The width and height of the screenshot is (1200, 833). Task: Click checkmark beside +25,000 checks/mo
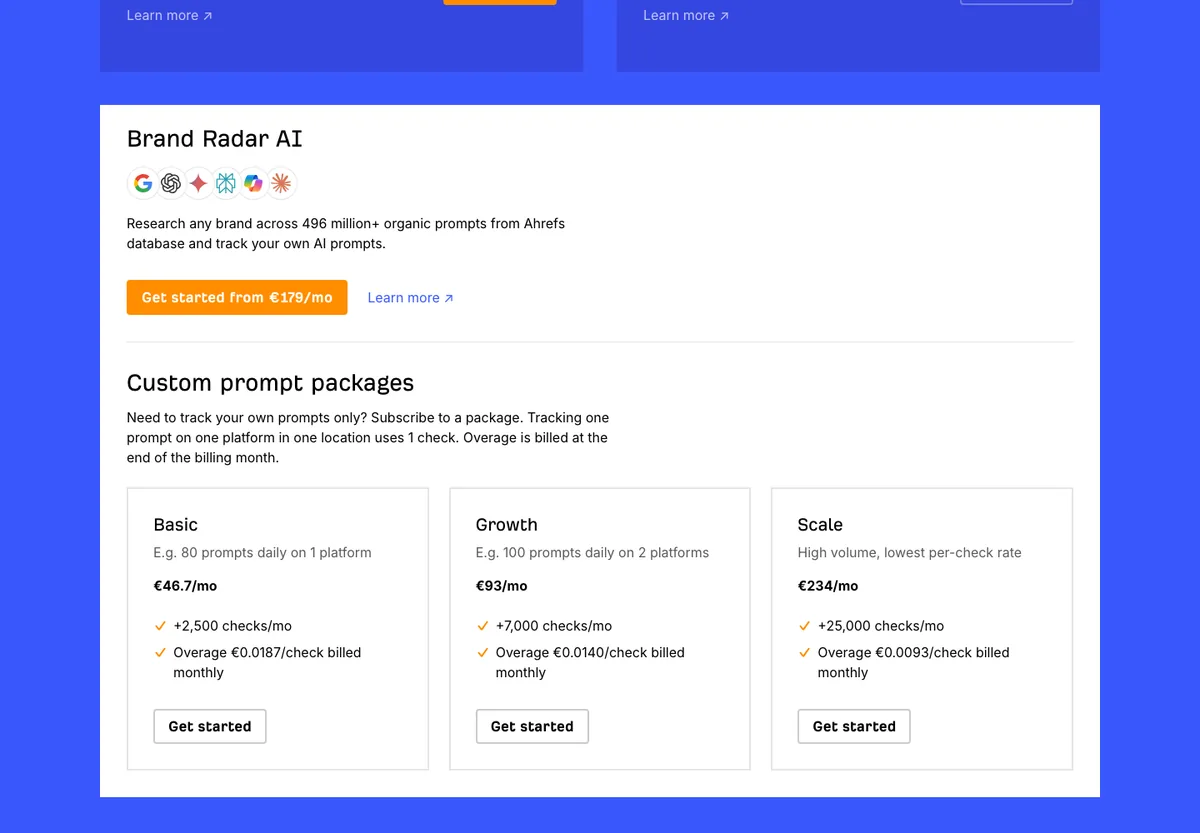[x=804, y=626]
